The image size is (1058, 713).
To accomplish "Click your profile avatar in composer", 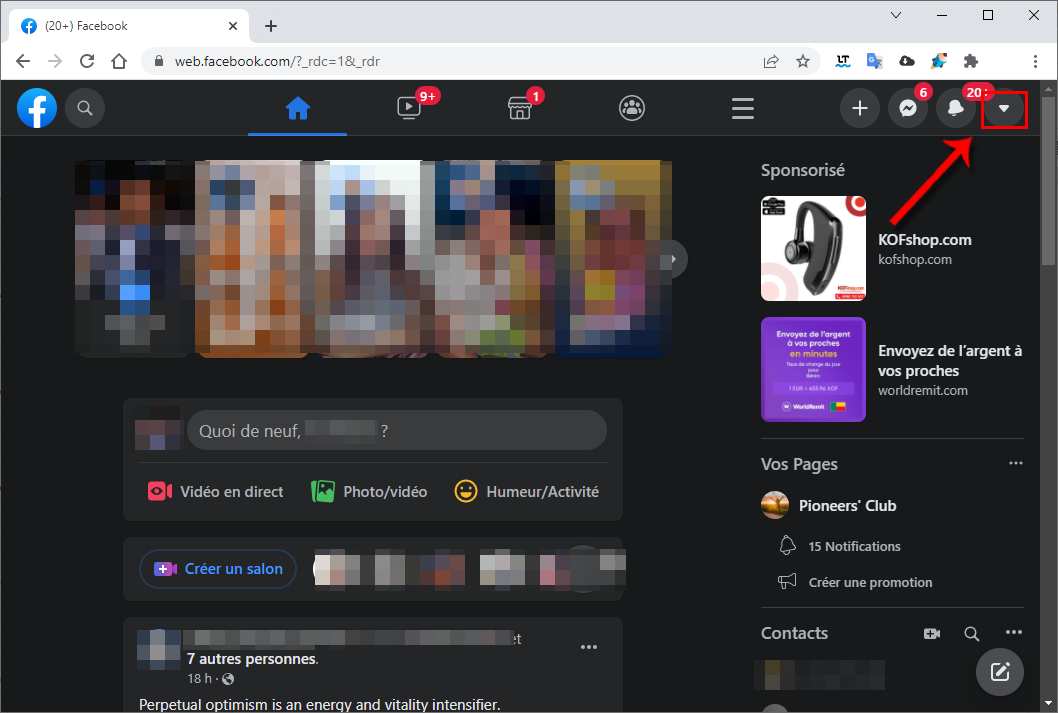I will click(x=159, y=429).
